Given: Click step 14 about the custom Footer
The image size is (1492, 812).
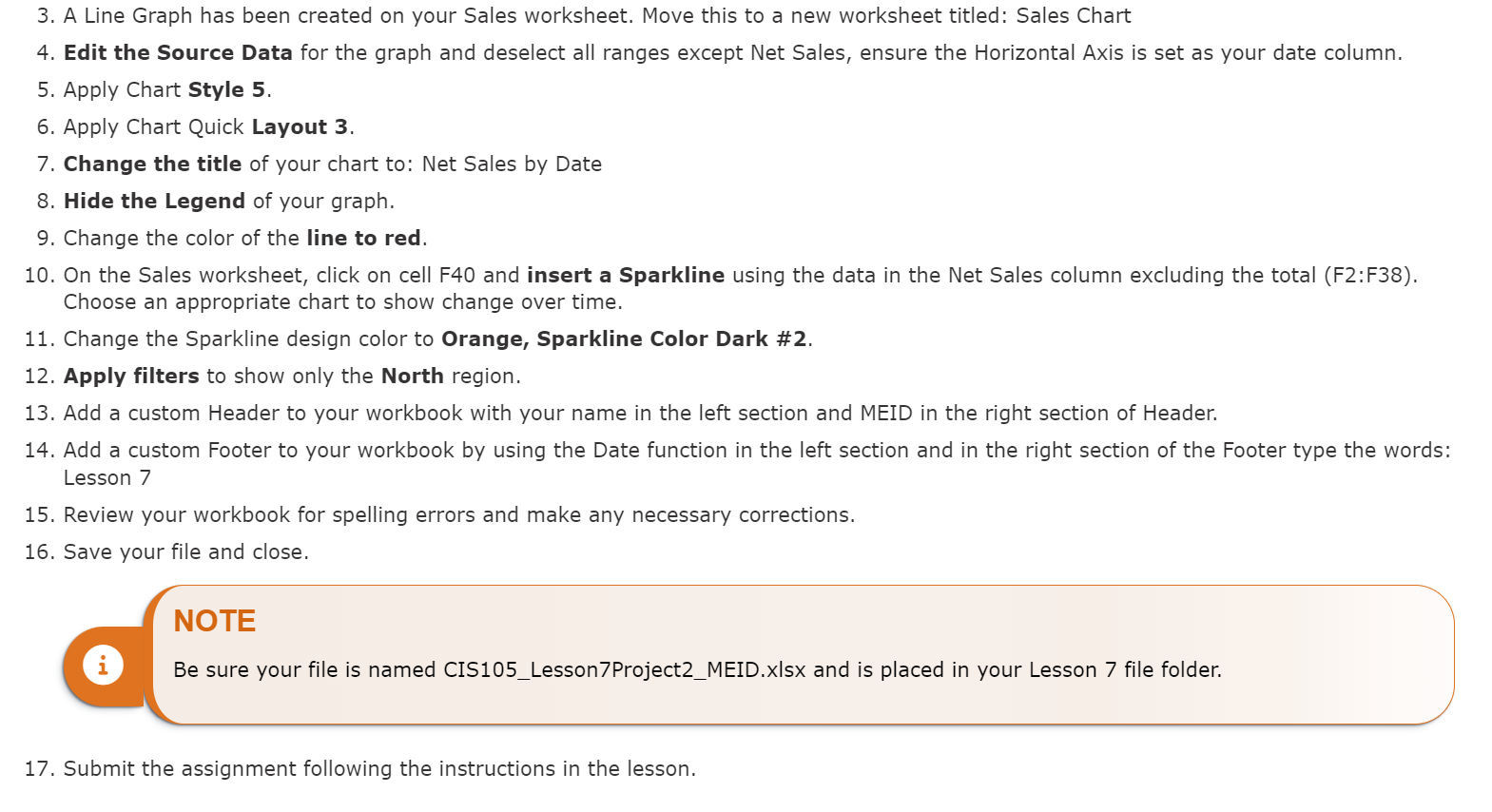Looking at the screenshot, I should click(738, 463).
